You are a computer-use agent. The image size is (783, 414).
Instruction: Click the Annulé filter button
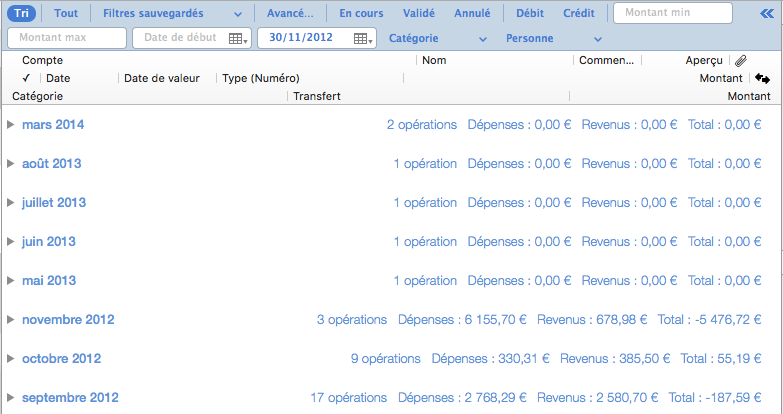tap(472, 14)
